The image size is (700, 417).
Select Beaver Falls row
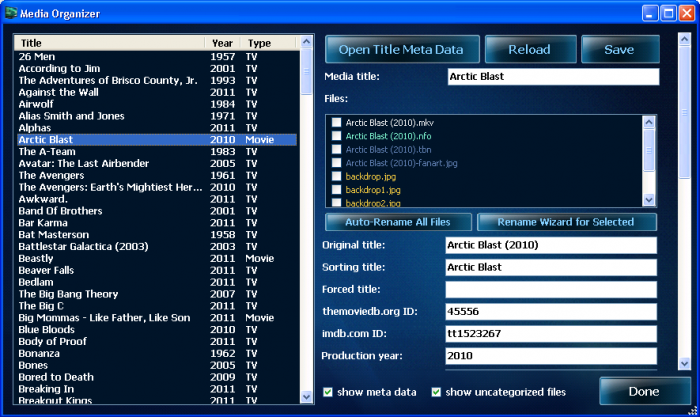(x=157, y=270)
